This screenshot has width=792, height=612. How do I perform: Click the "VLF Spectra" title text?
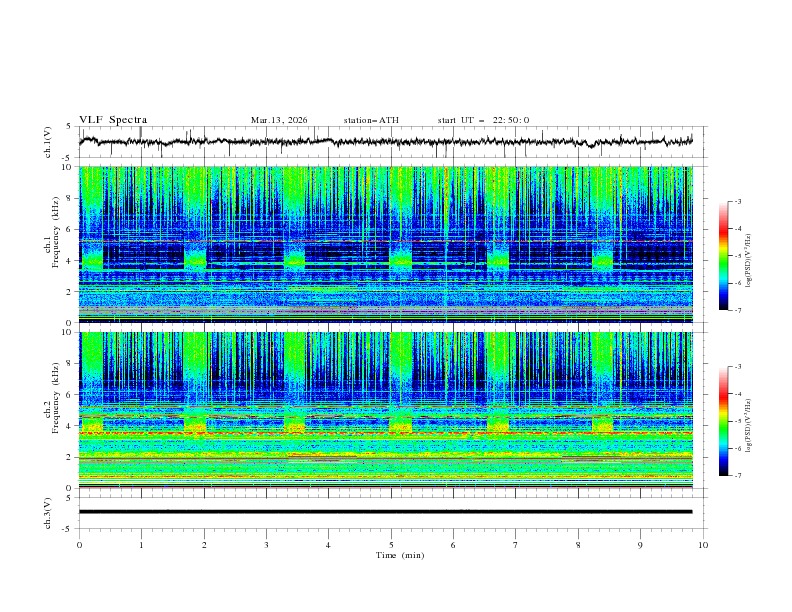[x=113, y=120]
